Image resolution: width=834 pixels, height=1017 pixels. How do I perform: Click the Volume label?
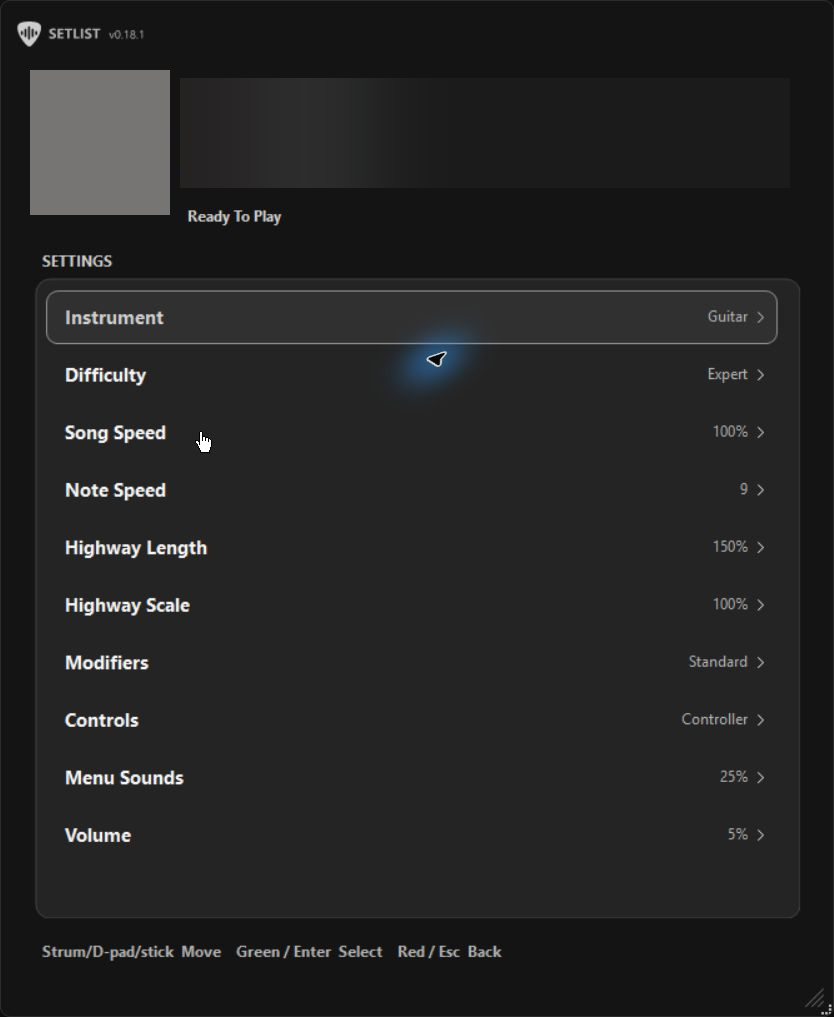[98, 835]
